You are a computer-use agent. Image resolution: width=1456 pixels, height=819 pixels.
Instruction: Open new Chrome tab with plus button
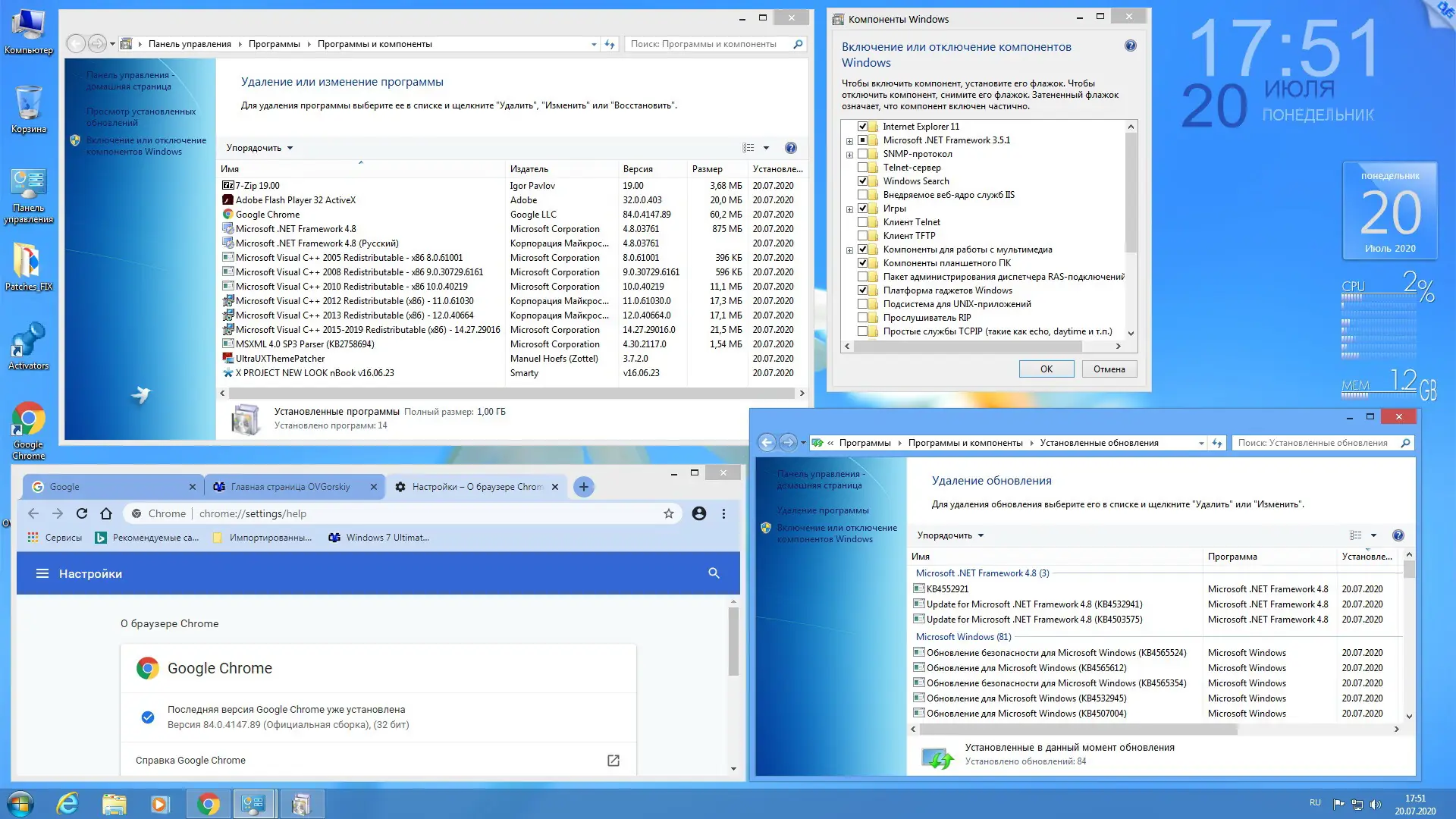(583, 487)
